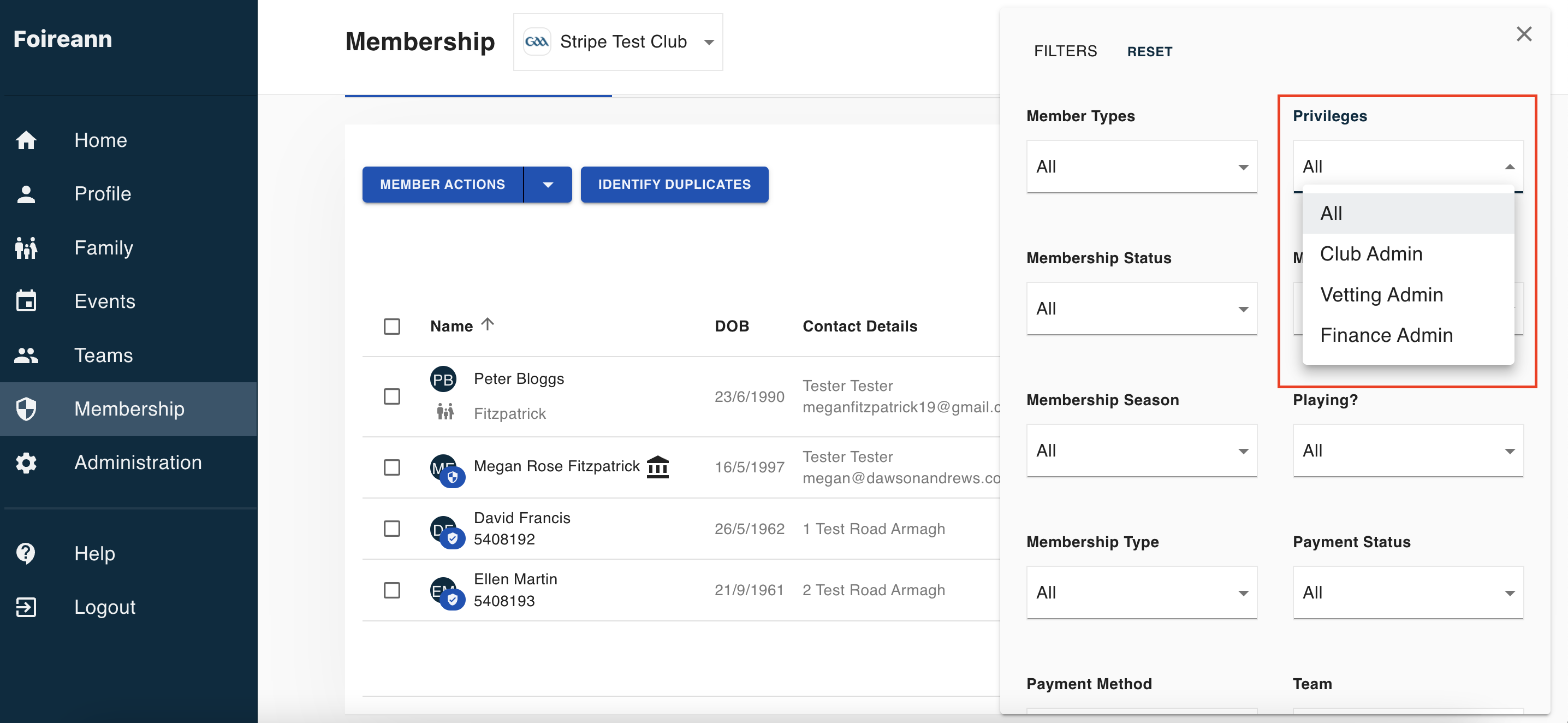Click the Membership shield icon in sidebar

[x=26, y=408]
